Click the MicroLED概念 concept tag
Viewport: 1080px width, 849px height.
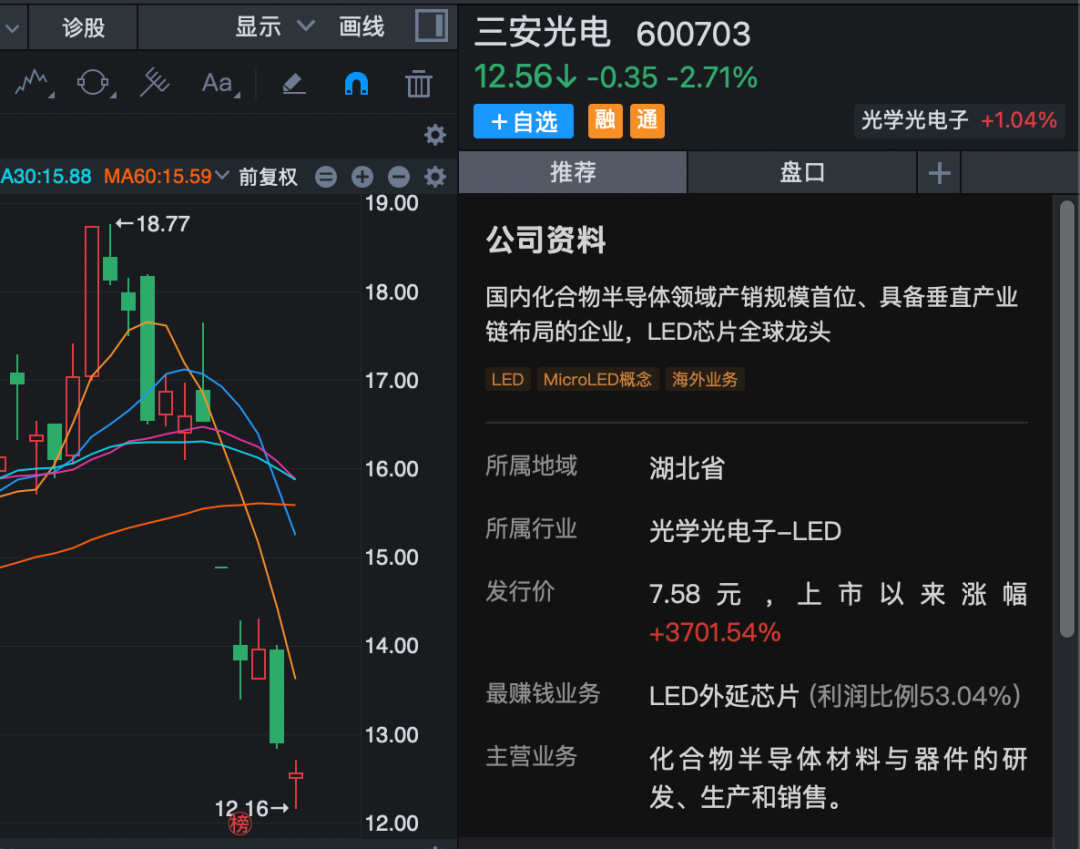(x=598, y=379)
